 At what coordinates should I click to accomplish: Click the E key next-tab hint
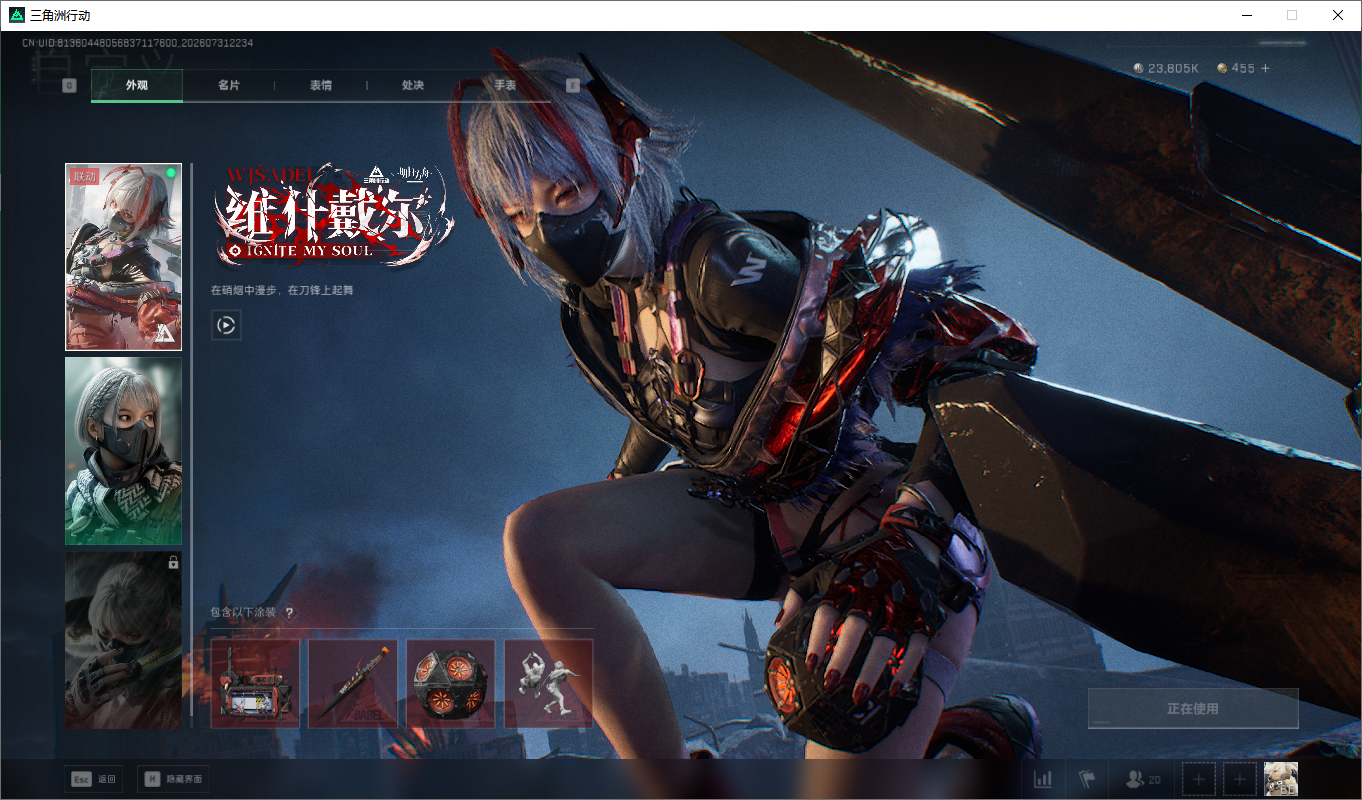coord(573,86)
